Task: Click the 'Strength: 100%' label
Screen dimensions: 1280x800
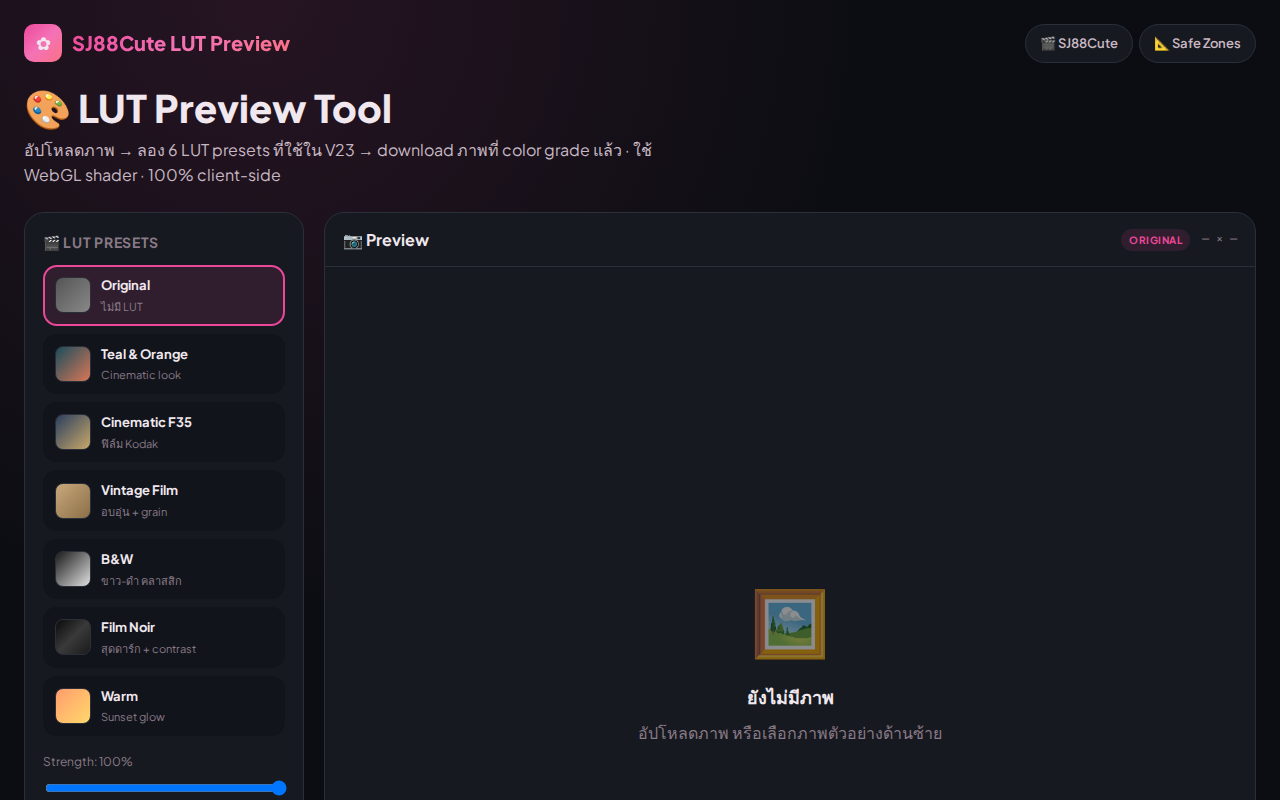Action: pos(88,762)
